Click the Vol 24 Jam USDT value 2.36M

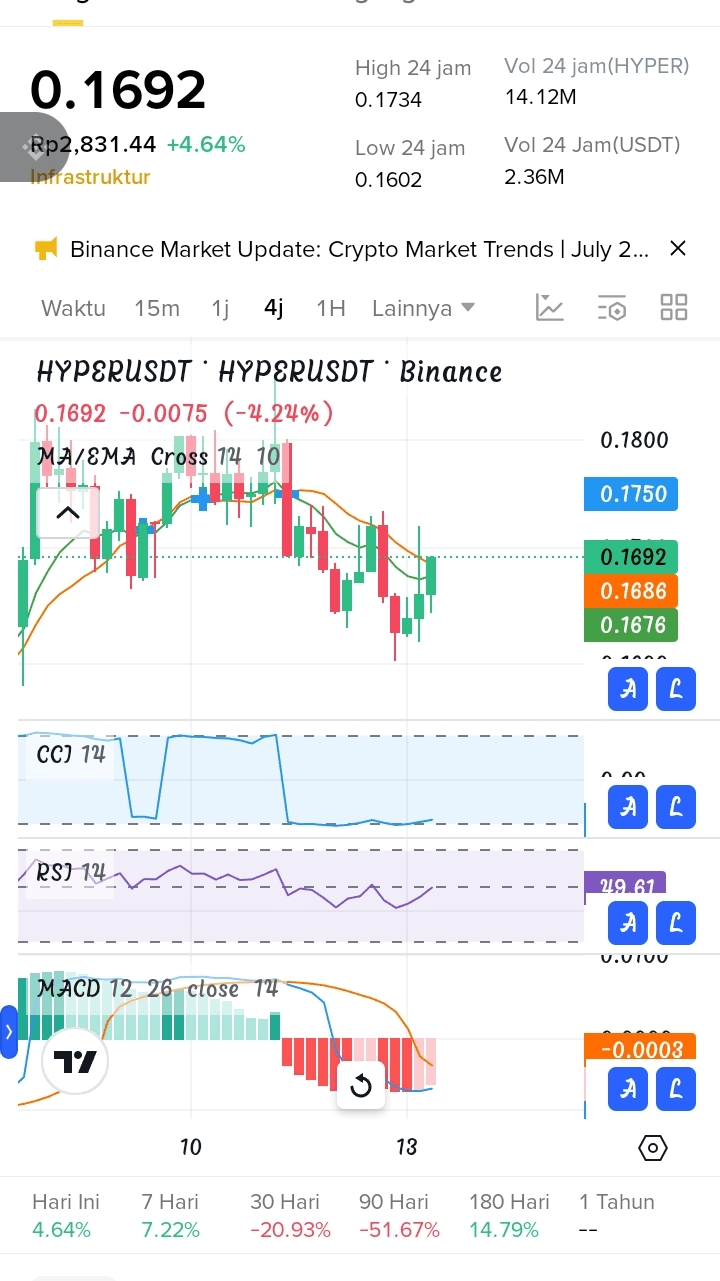[x=535, y=177]
